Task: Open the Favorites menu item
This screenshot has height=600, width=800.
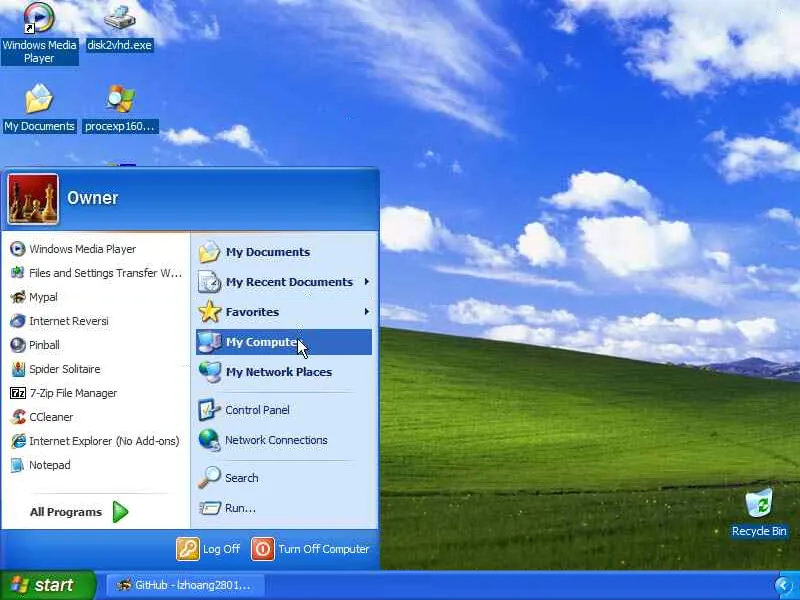Action: click(284, 312)
